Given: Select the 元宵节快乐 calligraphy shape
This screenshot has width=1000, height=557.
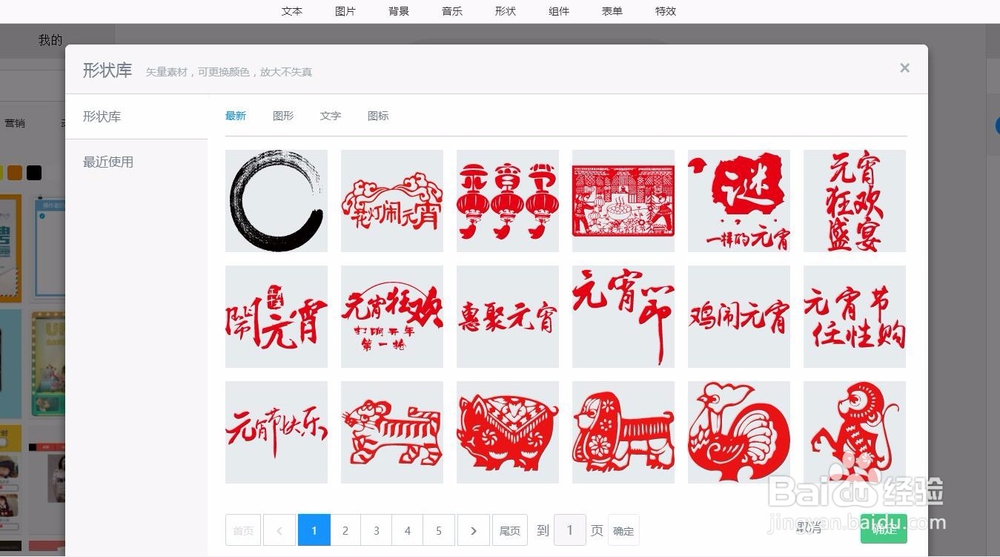Looking at the screenshot, I should coord(276,432).
